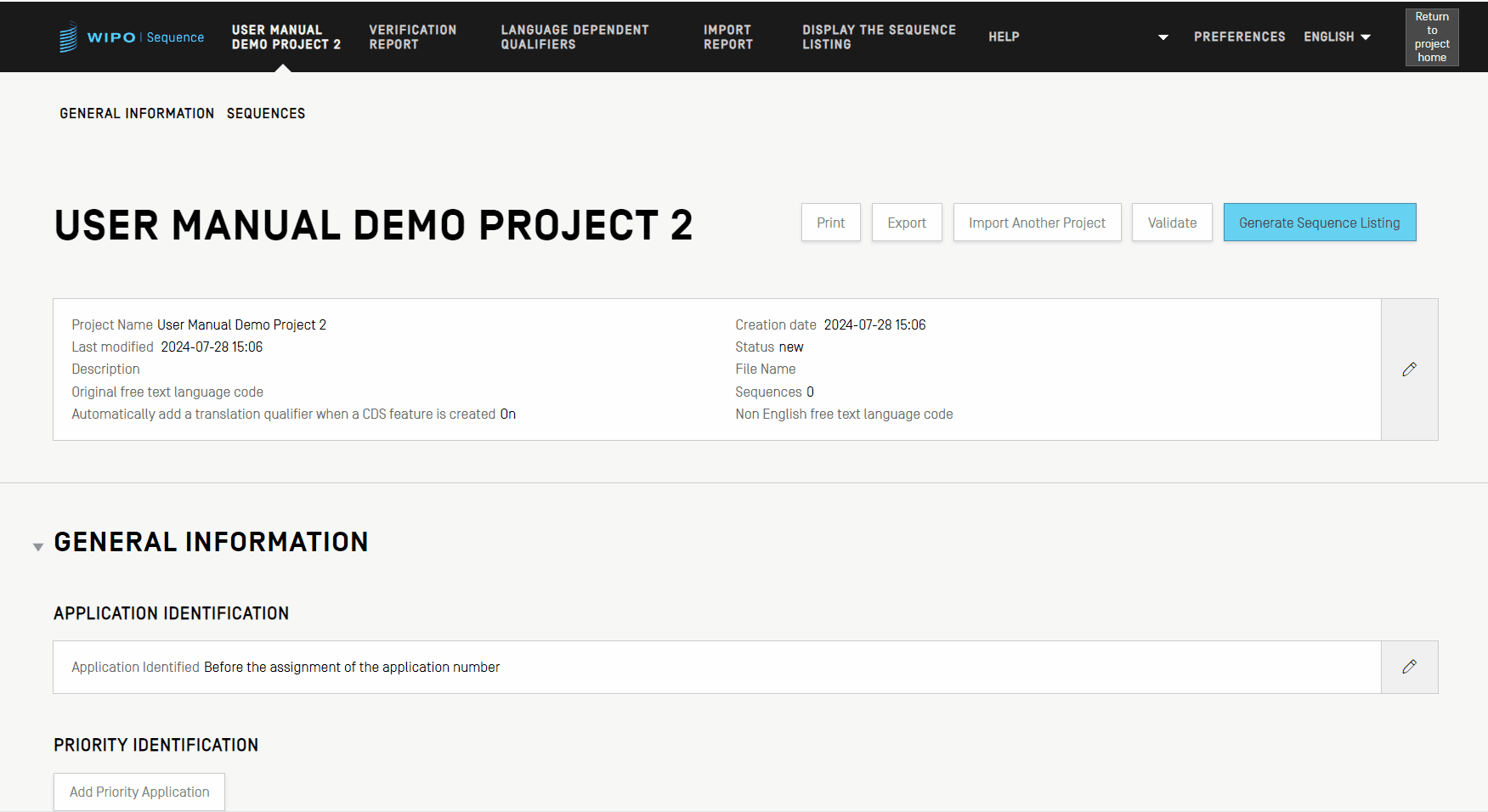
Task: Collapse the General Information section
Action: [38, 546]
